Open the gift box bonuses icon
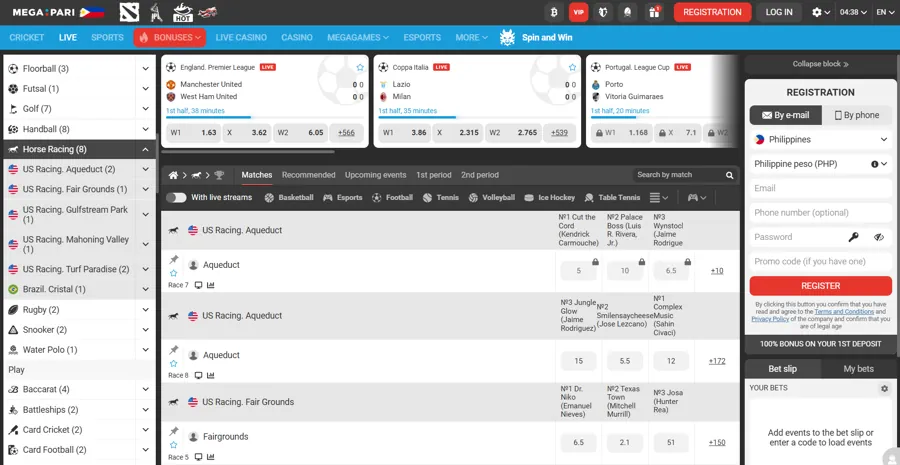Viewport: 900px width, 465px height. pos(654,12)
